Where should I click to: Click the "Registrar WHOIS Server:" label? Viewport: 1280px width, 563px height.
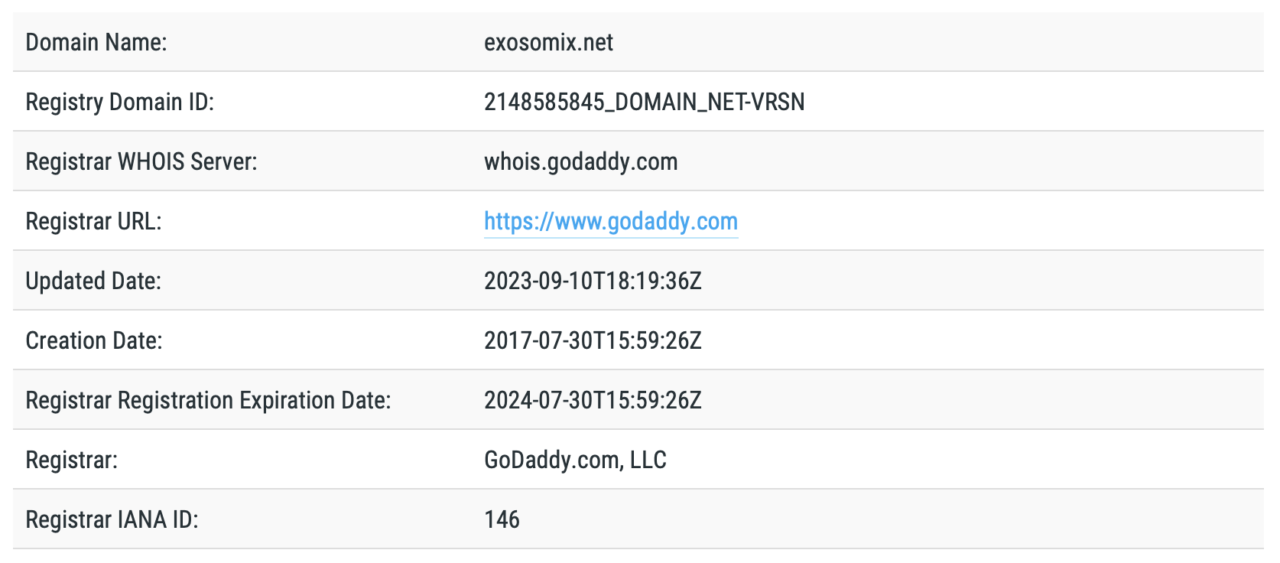point(141,161)
